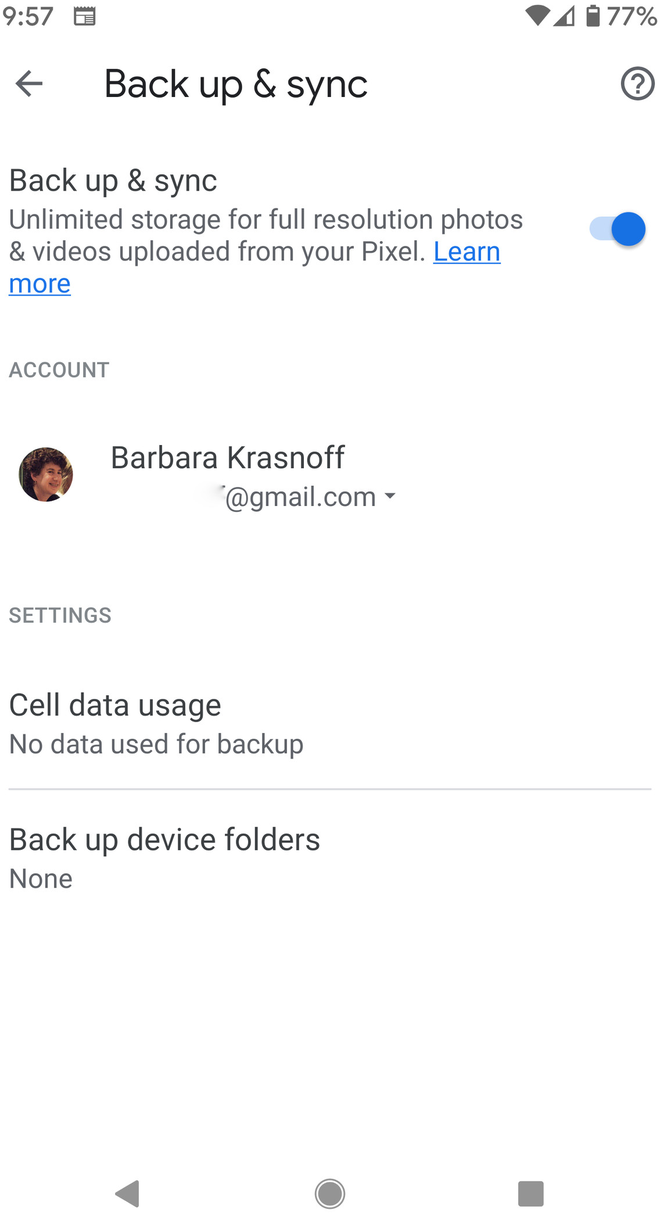The height and width of the screenshot is (1213, 660).
Task: Open the help icon in the top corner
Action: (637, 84)
